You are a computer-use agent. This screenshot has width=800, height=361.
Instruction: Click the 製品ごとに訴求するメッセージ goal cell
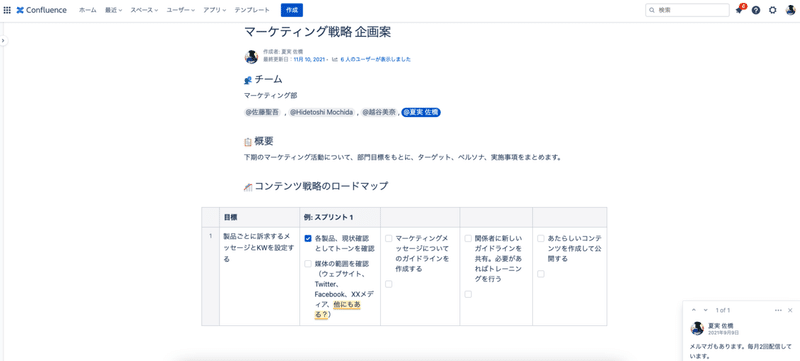(x=260, y=276)
